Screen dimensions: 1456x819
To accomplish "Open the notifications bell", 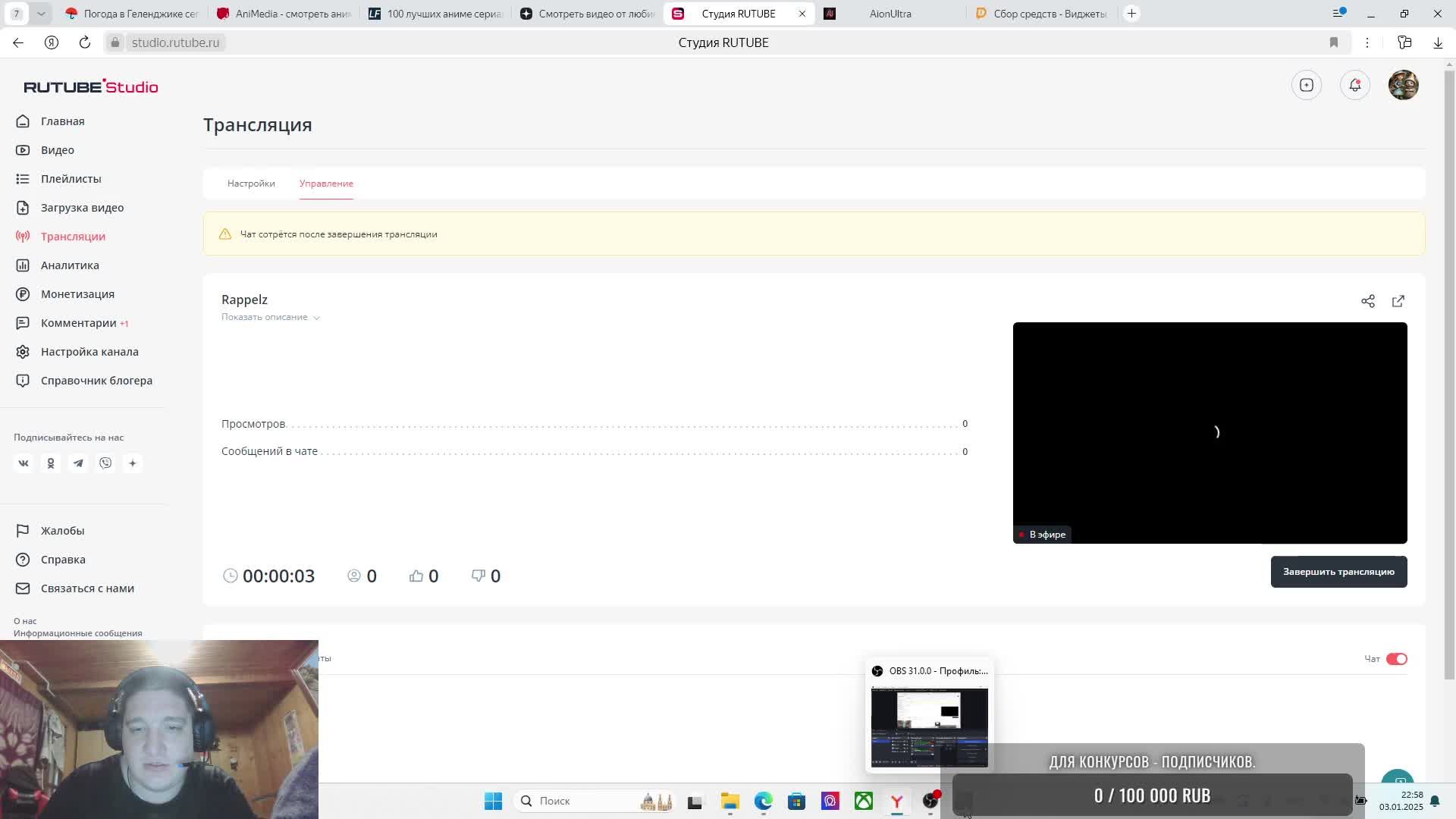I will [1354, 85].
